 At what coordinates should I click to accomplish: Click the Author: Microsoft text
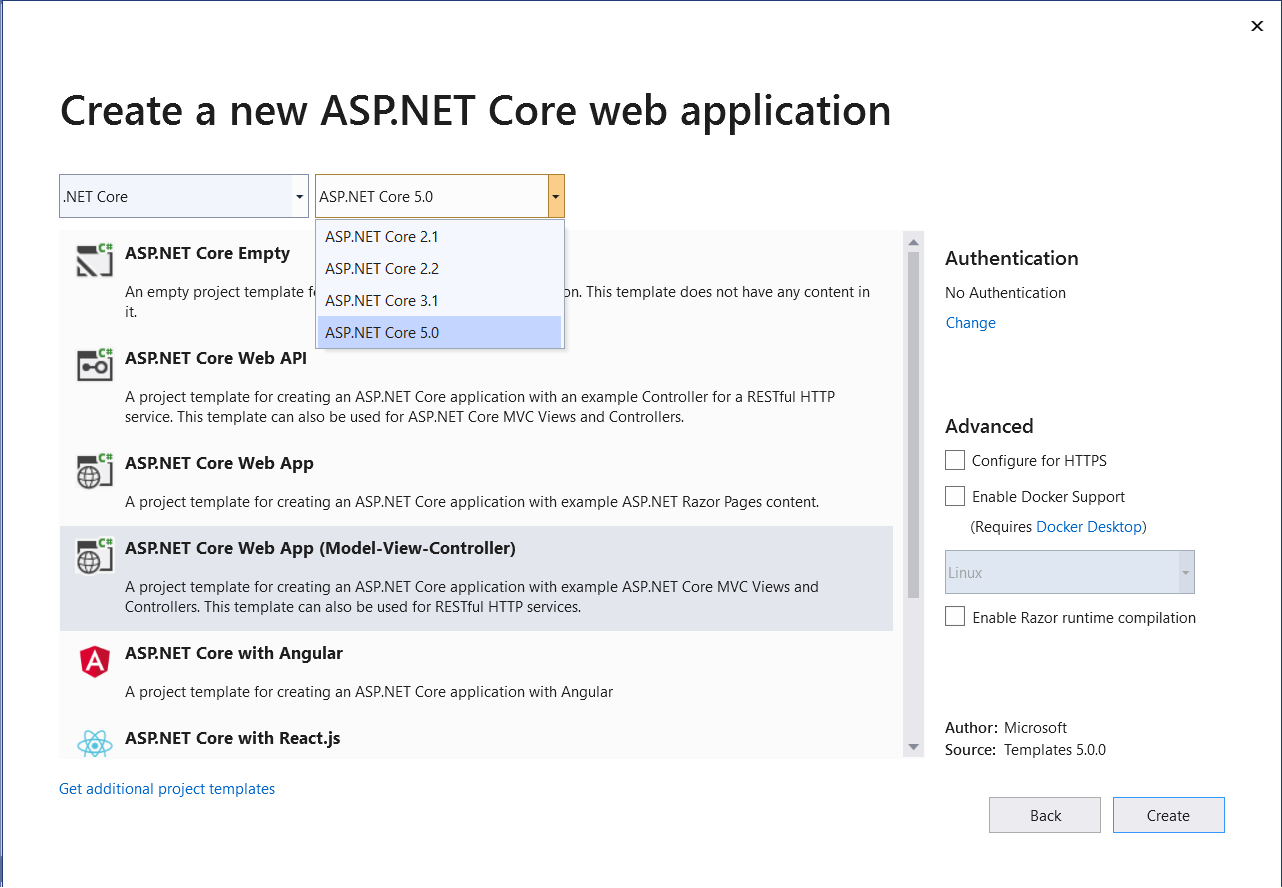(1006, 728)
